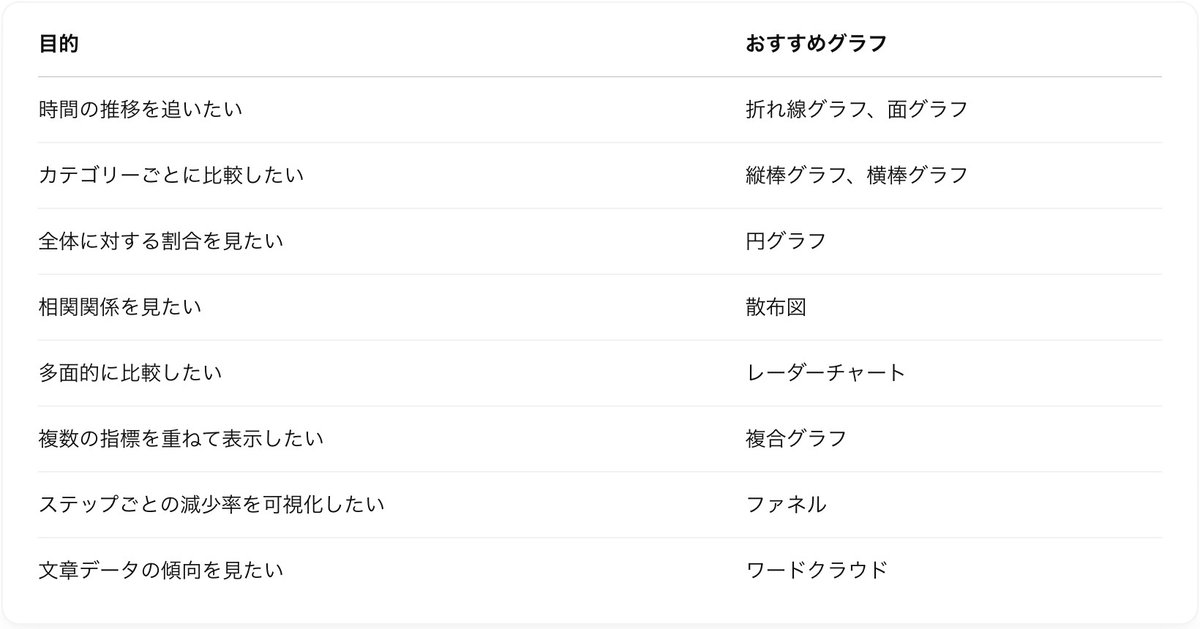The image size is (1200, 629).
Task: Click the ワードクラウド cell
Action: click(x=816, y=572)
